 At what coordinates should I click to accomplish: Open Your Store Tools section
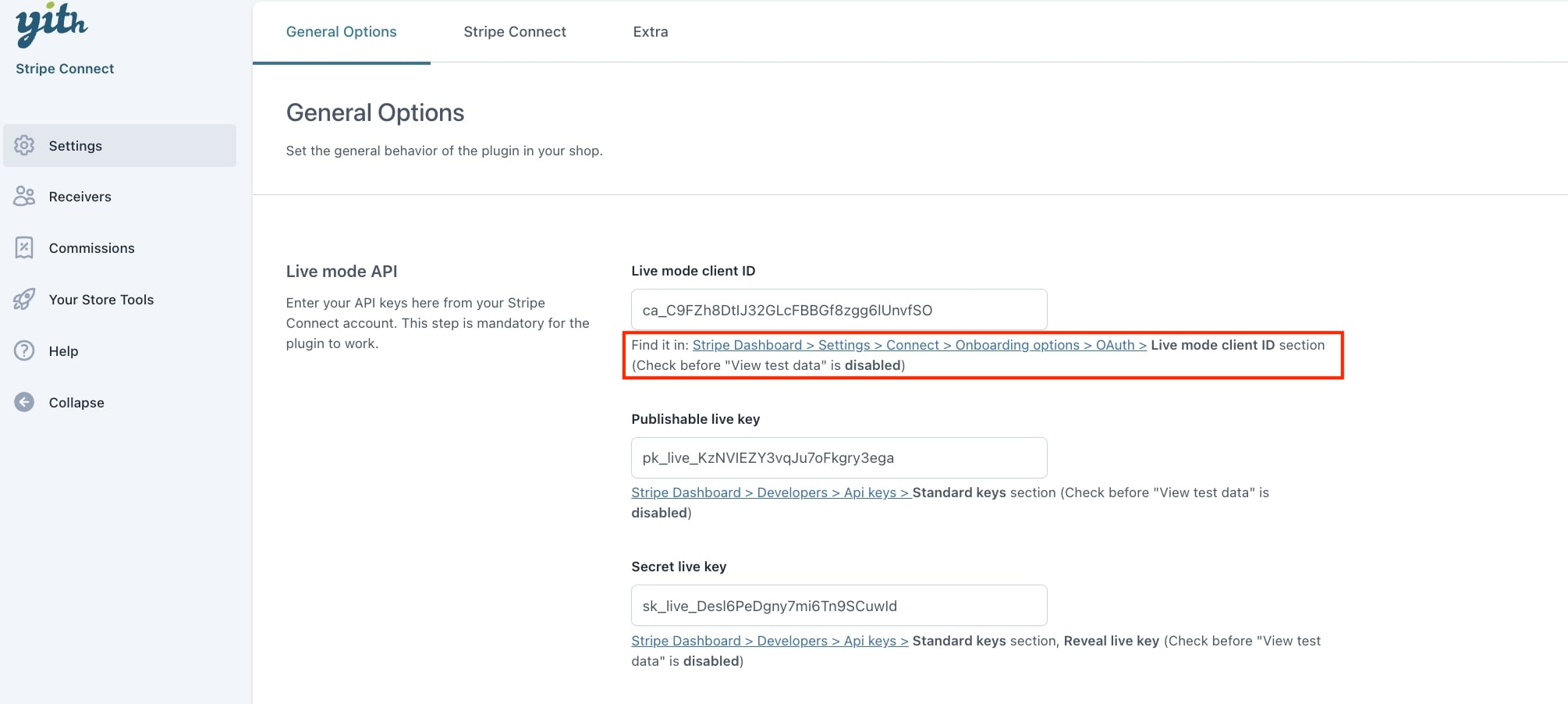(x=119, y=300)
